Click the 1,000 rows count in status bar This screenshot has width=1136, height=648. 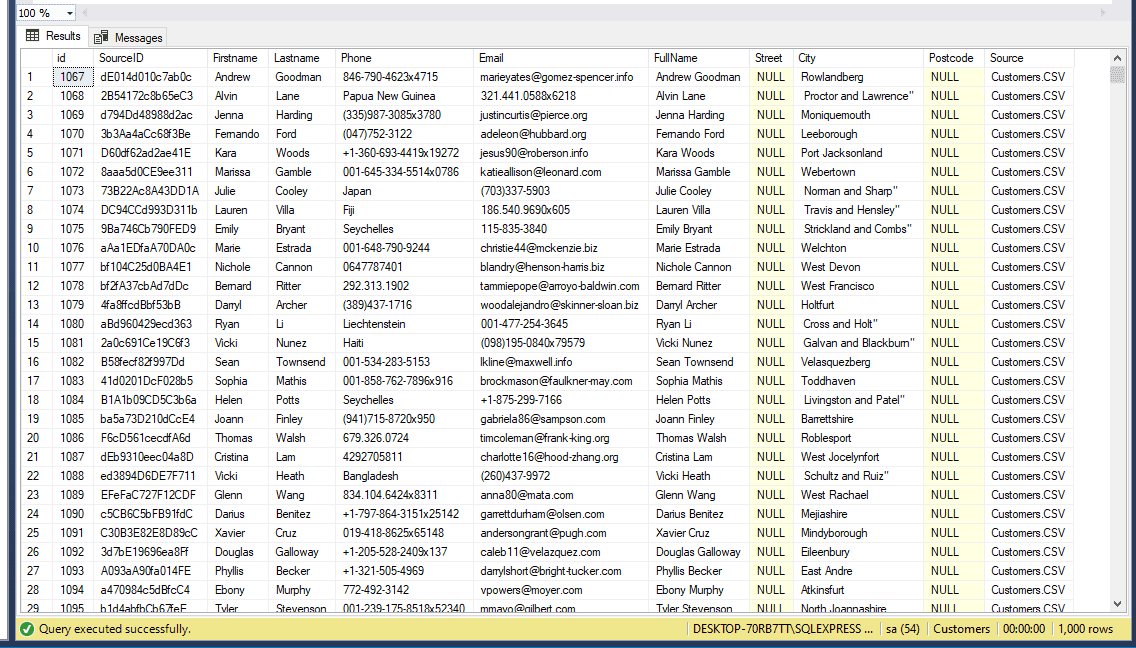click(x=1085, y=629)
